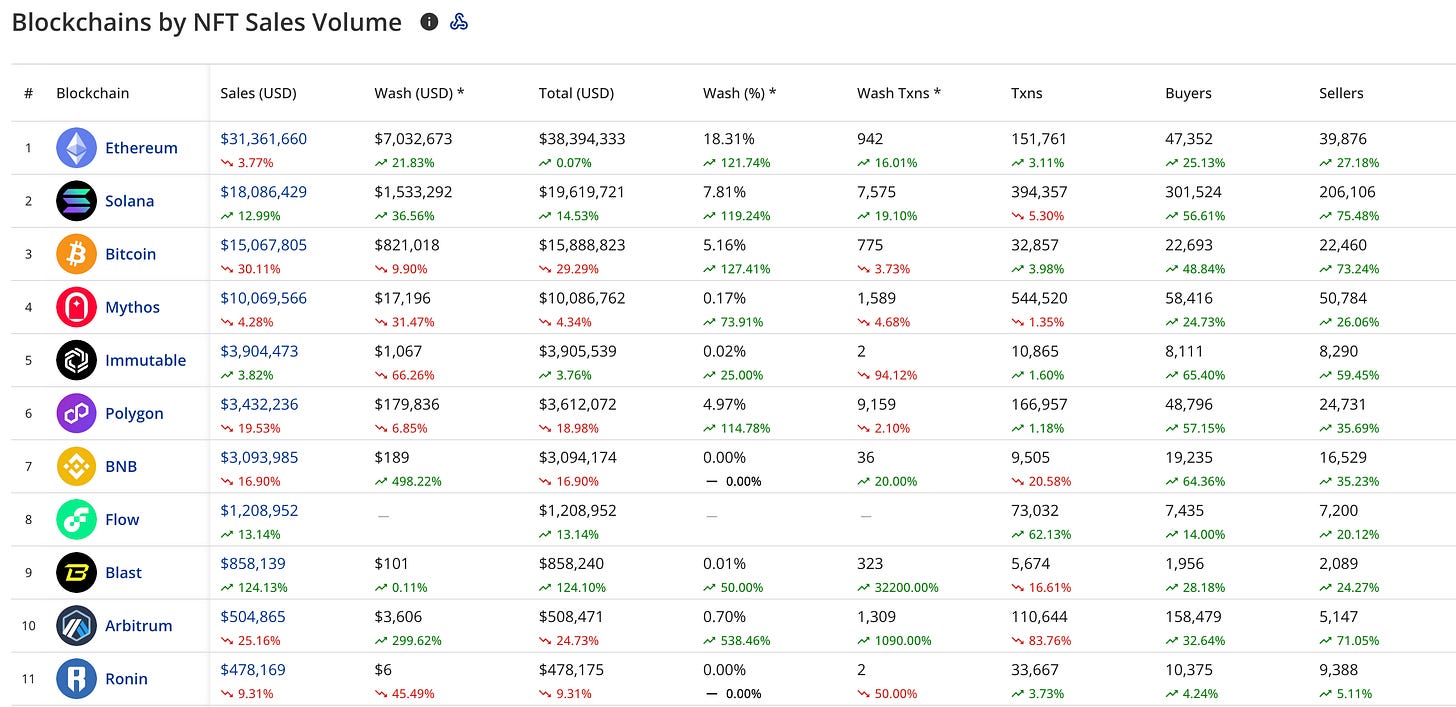Screen dimensions: 1456x707
Task: Click the Flow logo icon
Action: click(76, 519)
